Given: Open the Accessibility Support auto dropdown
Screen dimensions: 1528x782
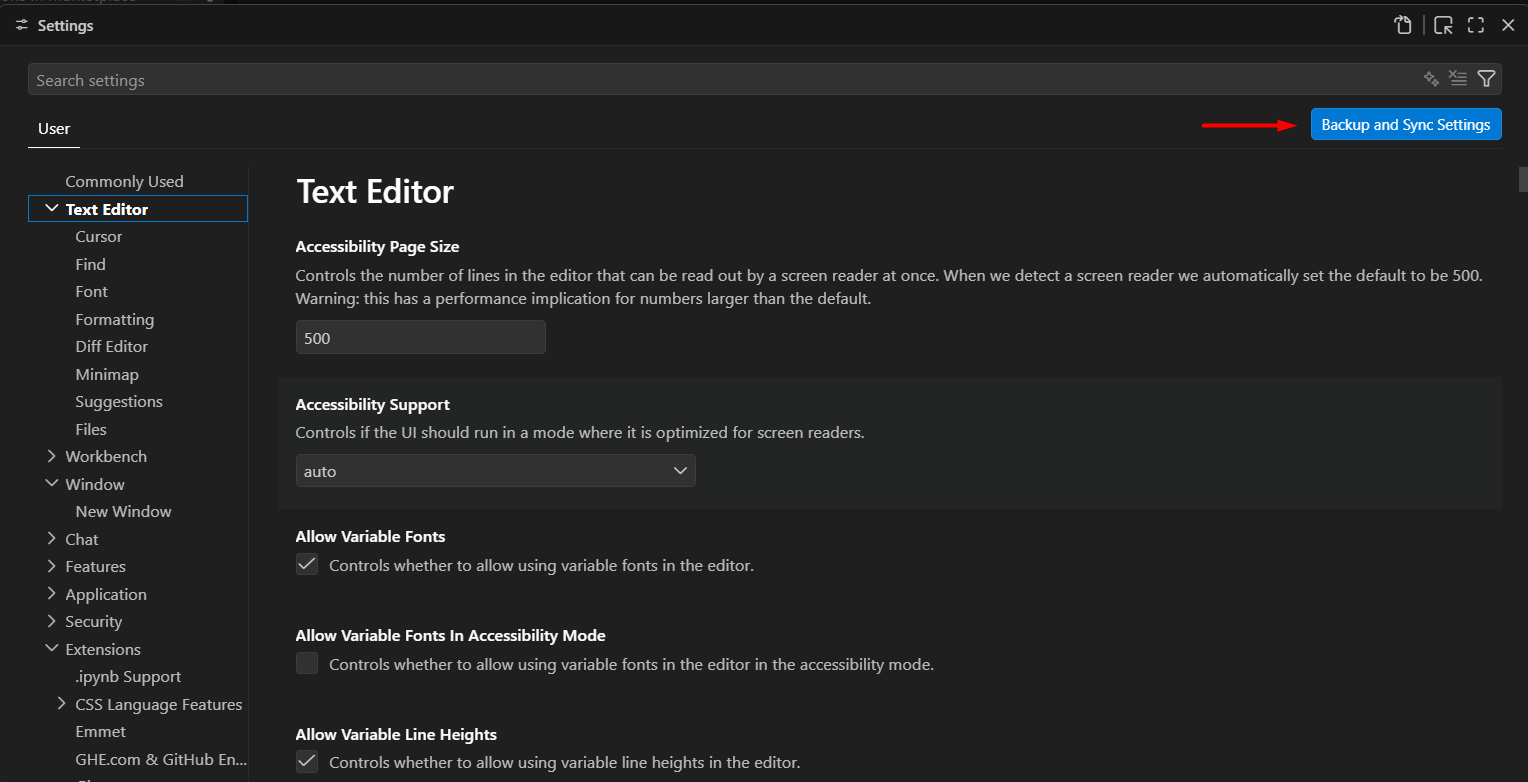Looking at the screenshot, I should pos(496,471).
